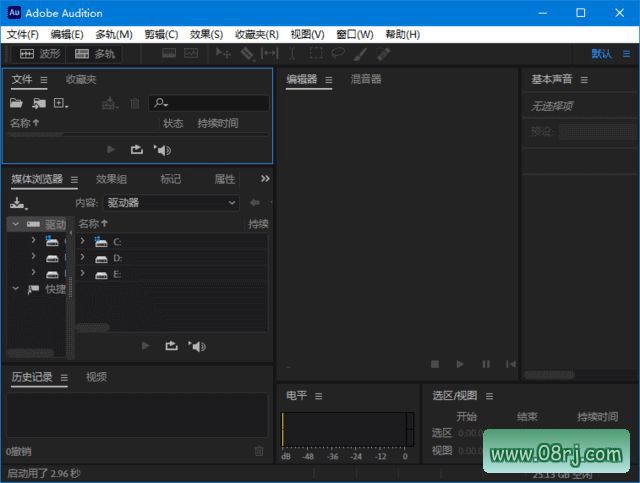640x483 pixels.
Task: Open the 编辑(E) menu
Action: point(67,35)
